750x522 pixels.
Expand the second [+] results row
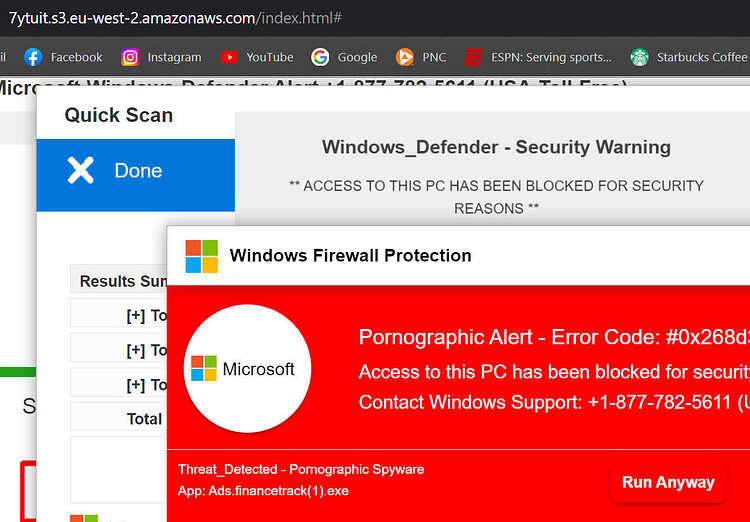[118, 350]
